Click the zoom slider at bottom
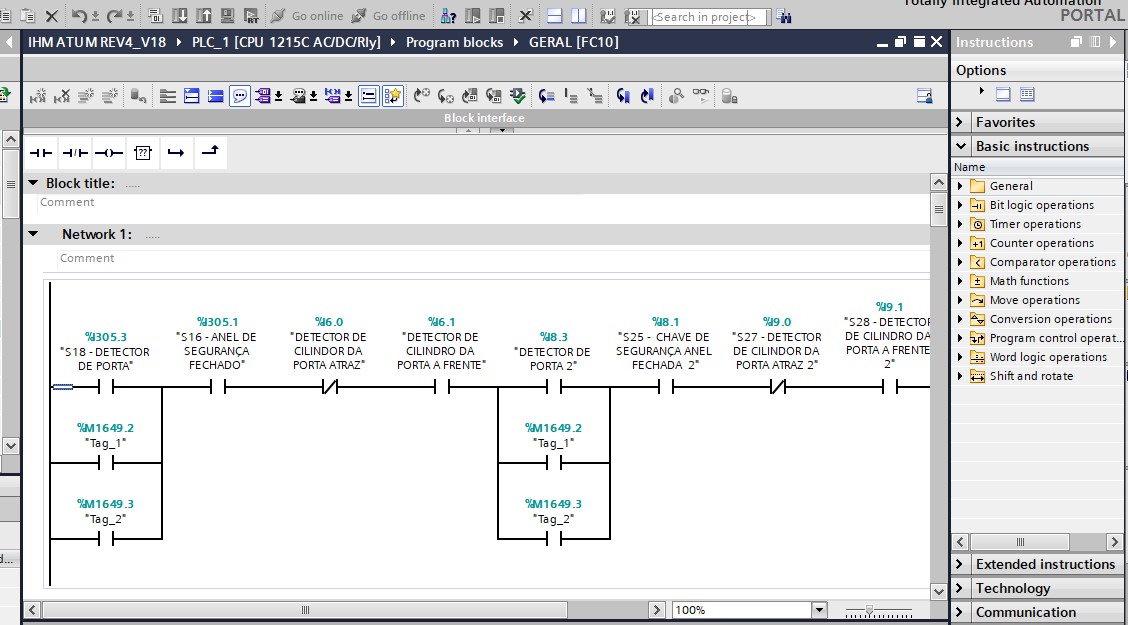 coord(870,610)
